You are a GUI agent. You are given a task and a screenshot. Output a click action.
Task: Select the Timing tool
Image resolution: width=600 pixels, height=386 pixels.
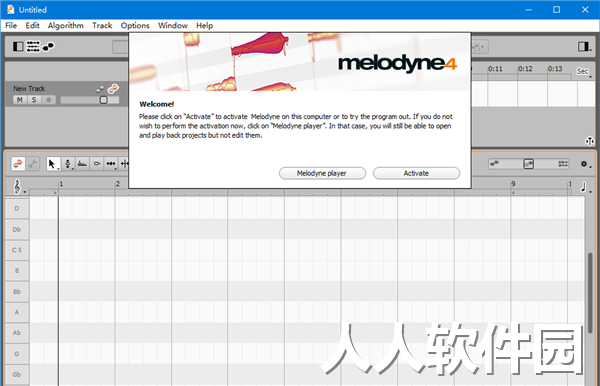click(x=111, y=164)
